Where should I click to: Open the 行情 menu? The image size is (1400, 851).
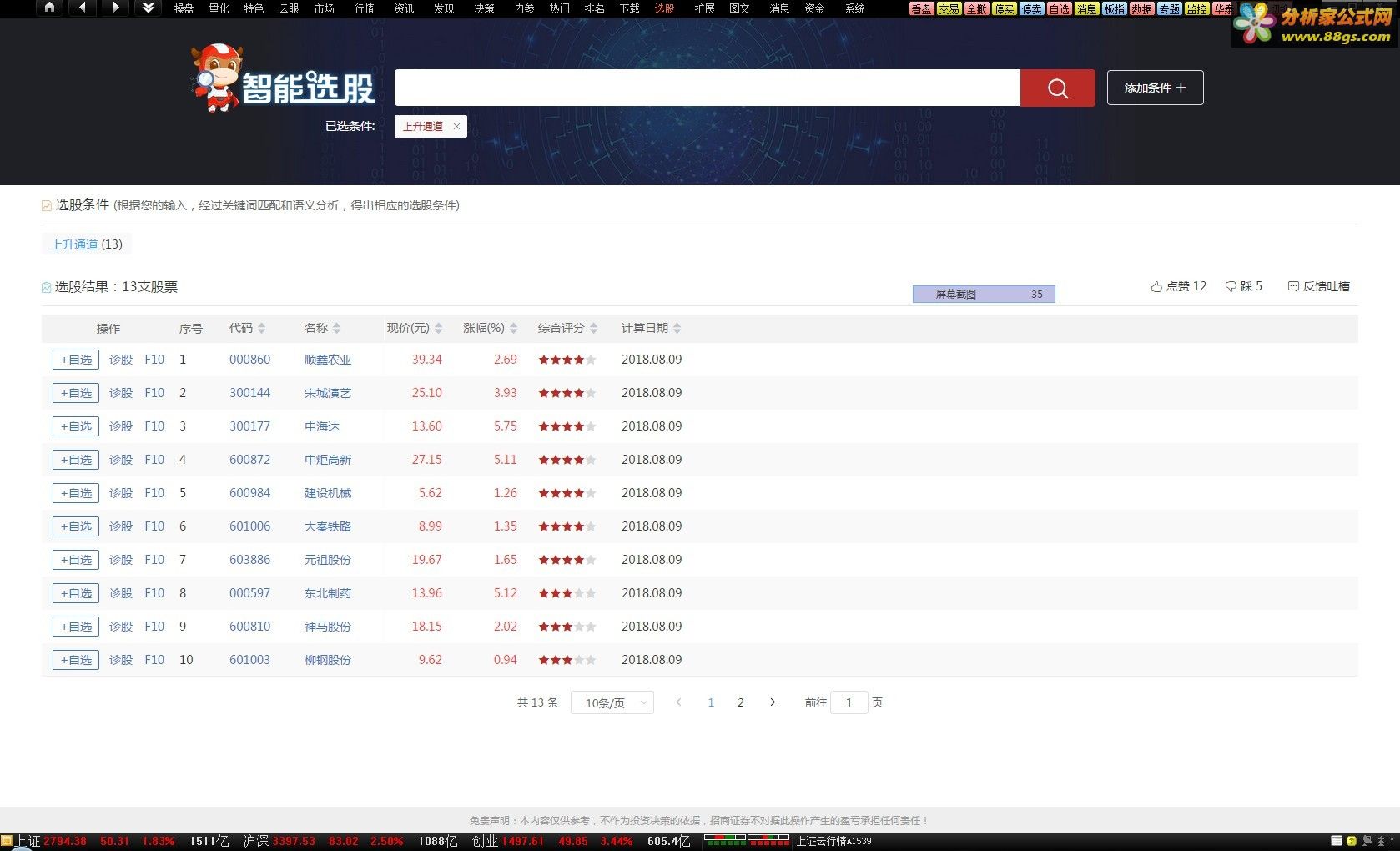click(364, 8)
